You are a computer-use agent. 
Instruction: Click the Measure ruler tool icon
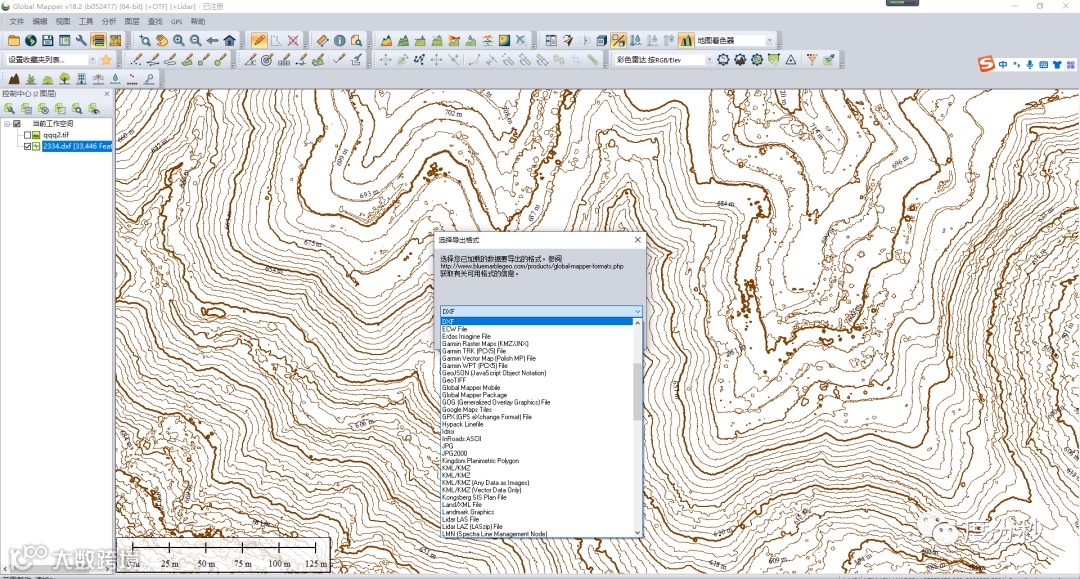[x=322, y=41]
